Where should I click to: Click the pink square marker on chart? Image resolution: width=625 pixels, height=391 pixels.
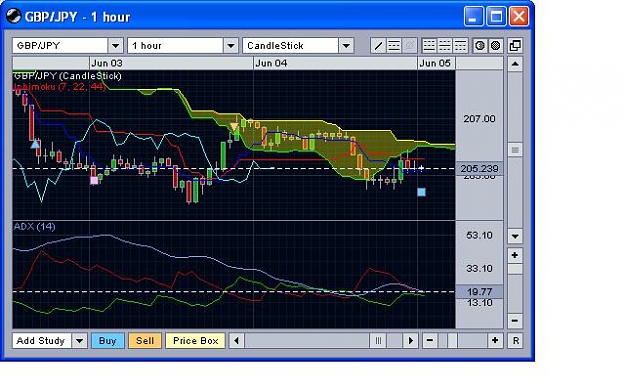[x=94, y=181]
